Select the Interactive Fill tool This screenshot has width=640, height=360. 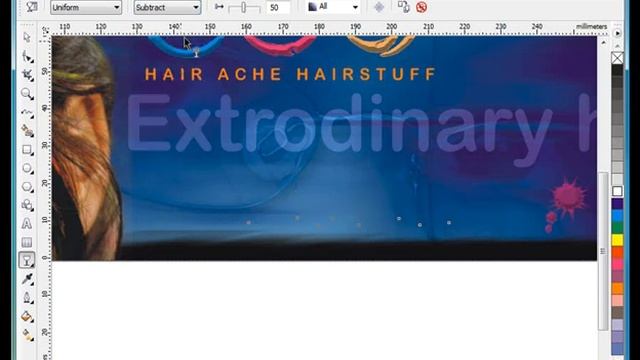point(27,335)
